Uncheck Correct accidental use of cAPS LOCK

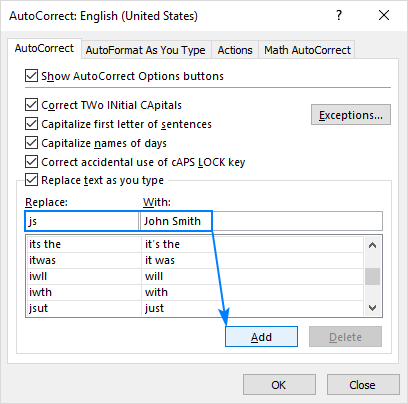31,162
